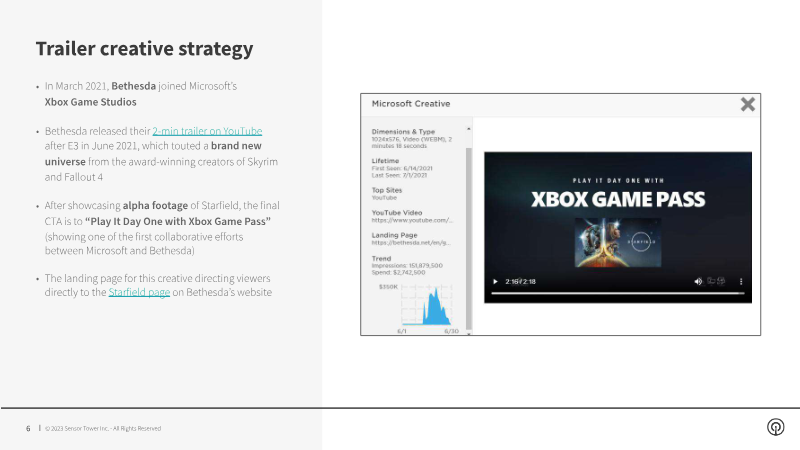Mute the video with the speaker icon
Image resolution: width=800 pixels, height=450 pixels.
coord(698,281)
